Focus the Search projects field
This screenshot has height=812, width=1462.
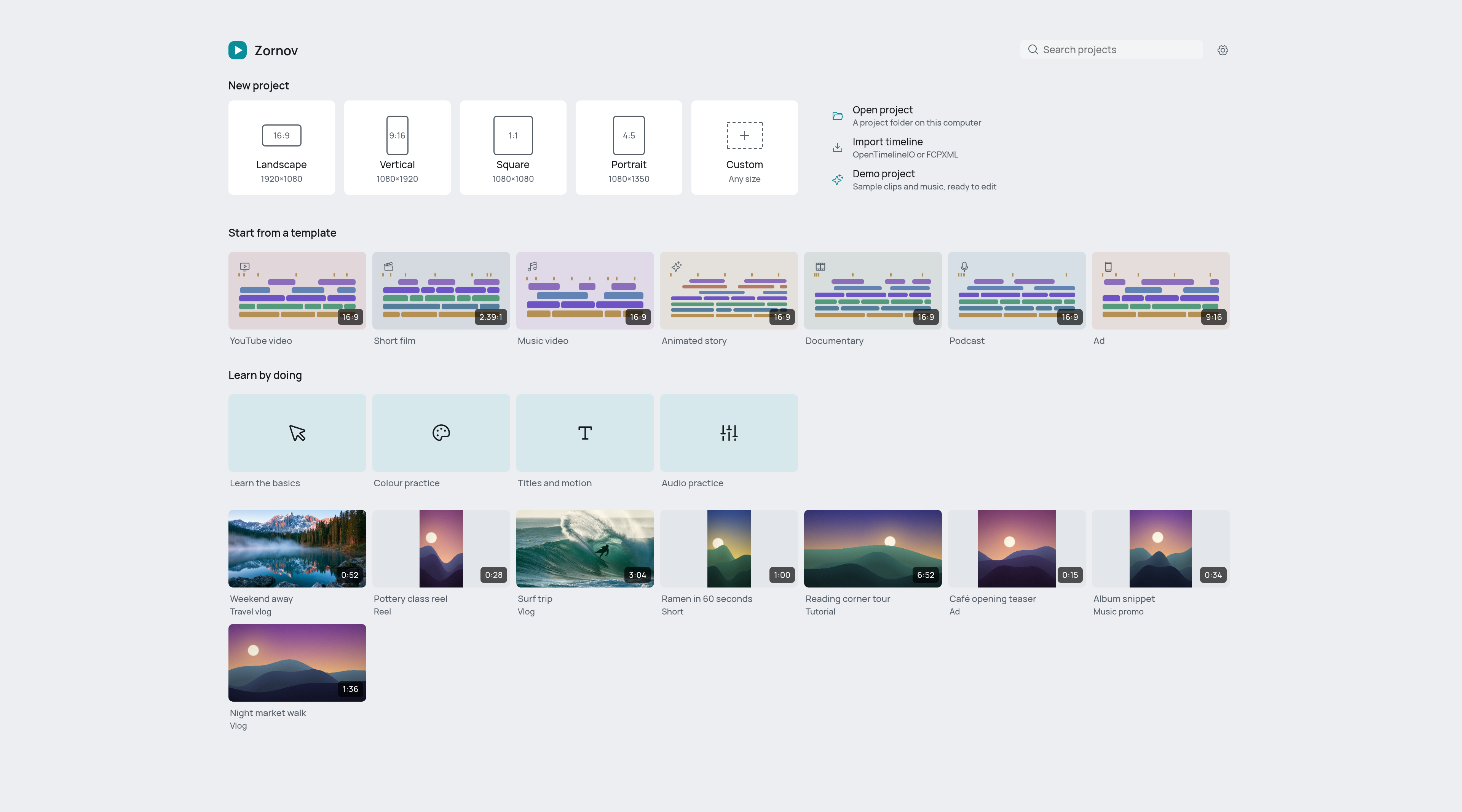(1111, 49)
